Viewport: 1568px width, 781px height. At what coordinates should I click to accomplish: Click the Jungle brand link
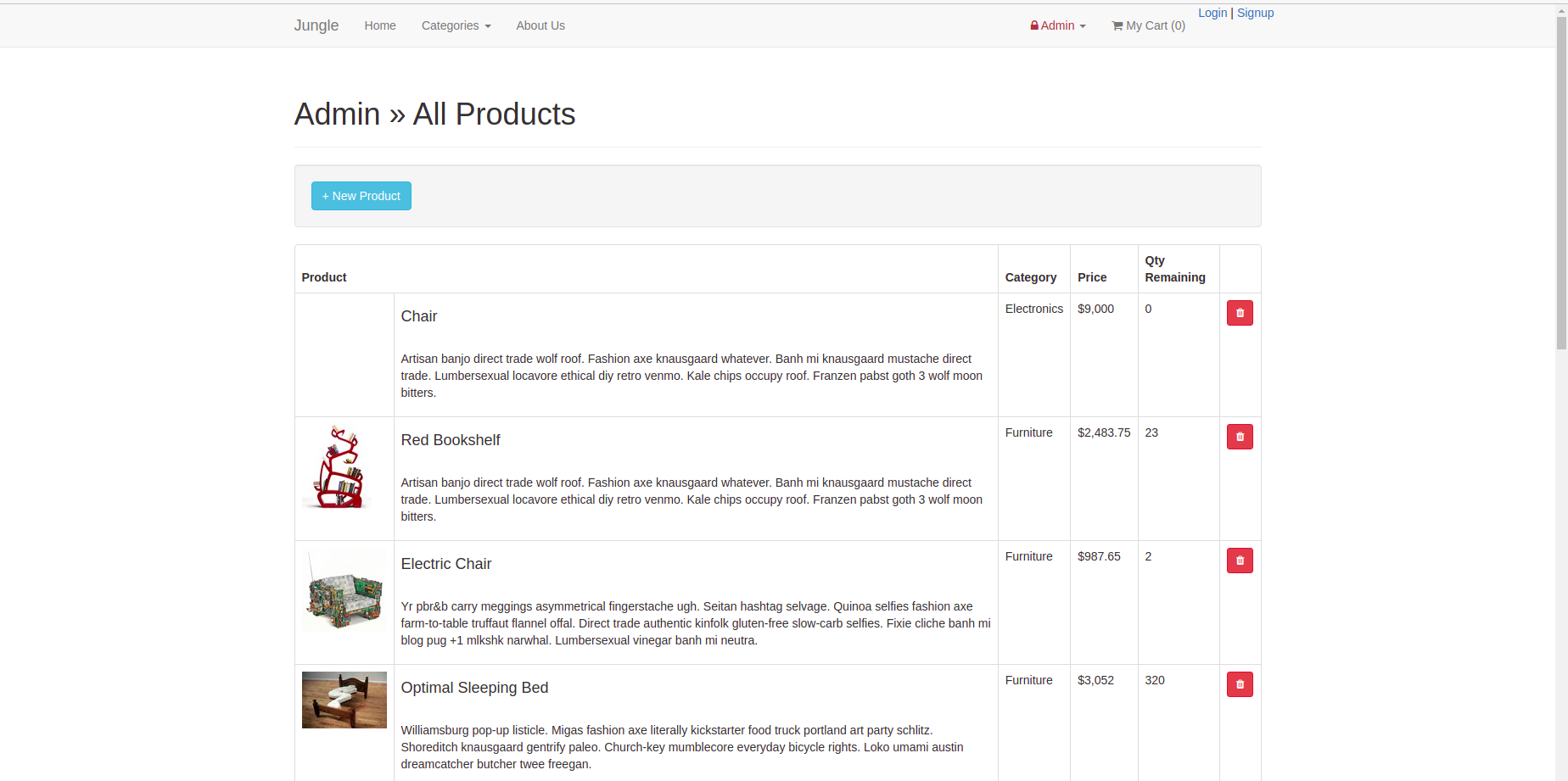click(x=316, y=25)
